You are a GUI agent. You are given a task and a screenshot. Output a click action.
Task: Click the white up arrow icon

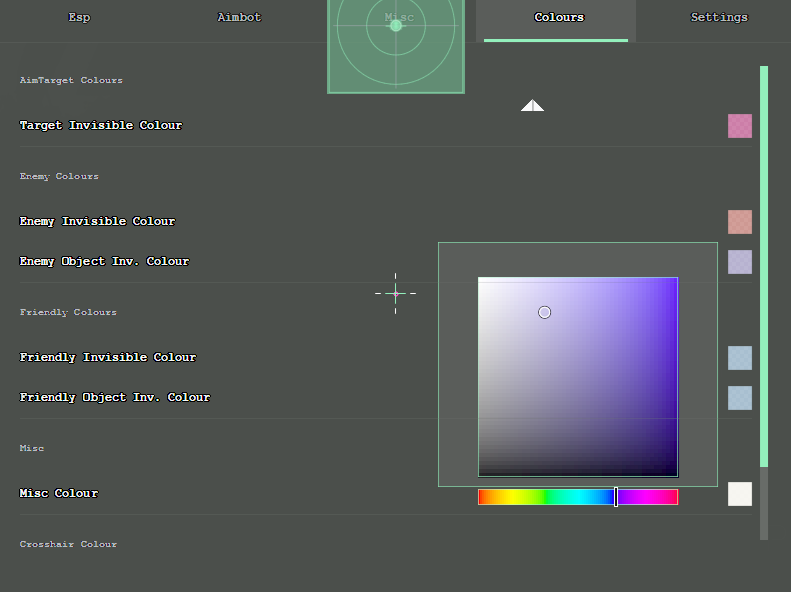pos(532,105)
